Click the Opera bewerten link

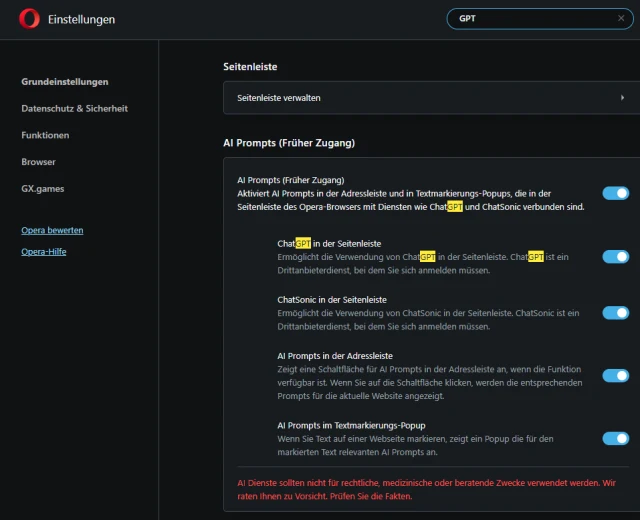click(52, 230)
